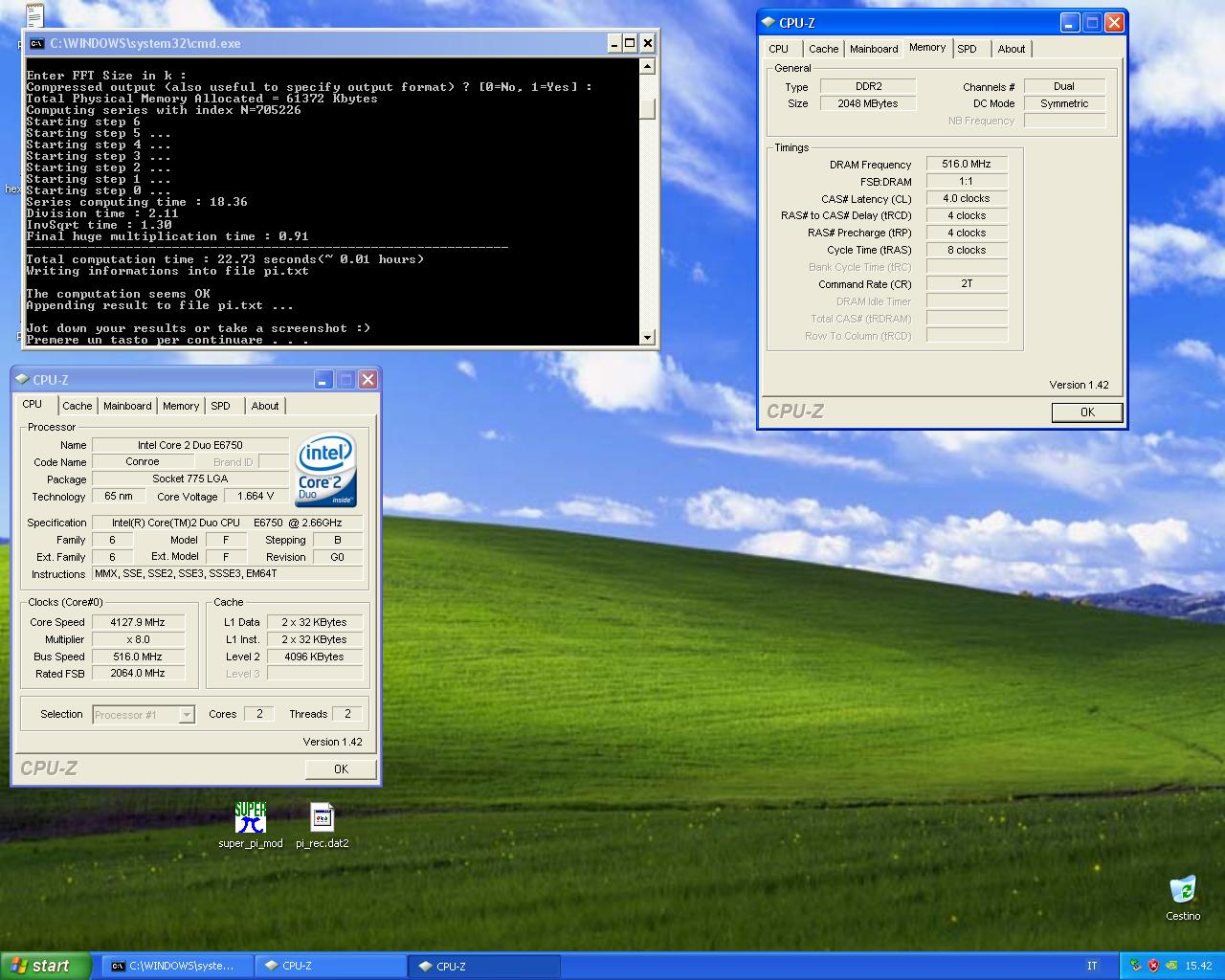
Task: Open Cache tab in Memory window
Action: pos(823,49)
